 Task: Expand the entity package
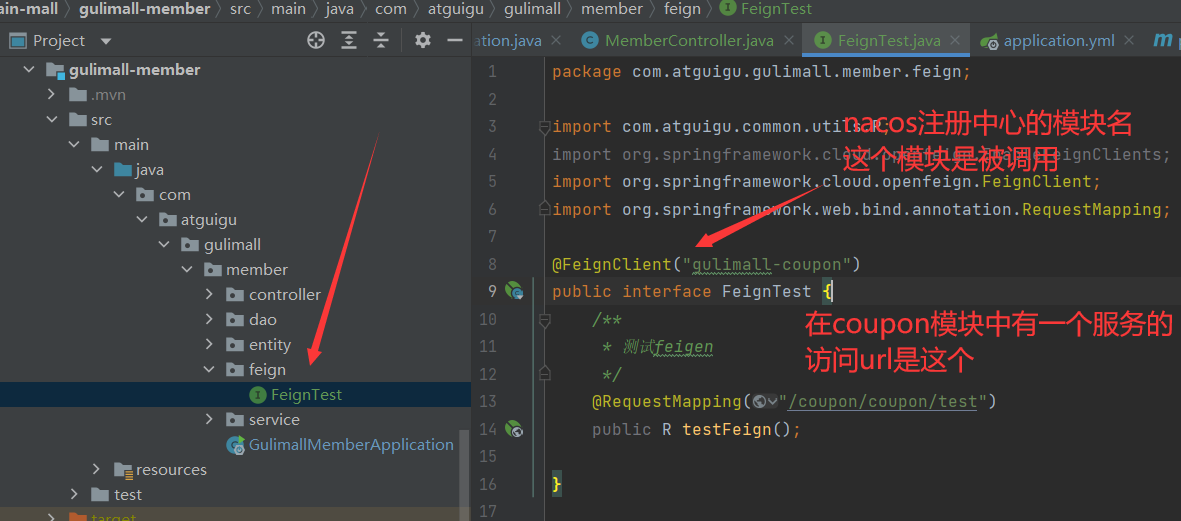tap(209, 344)
